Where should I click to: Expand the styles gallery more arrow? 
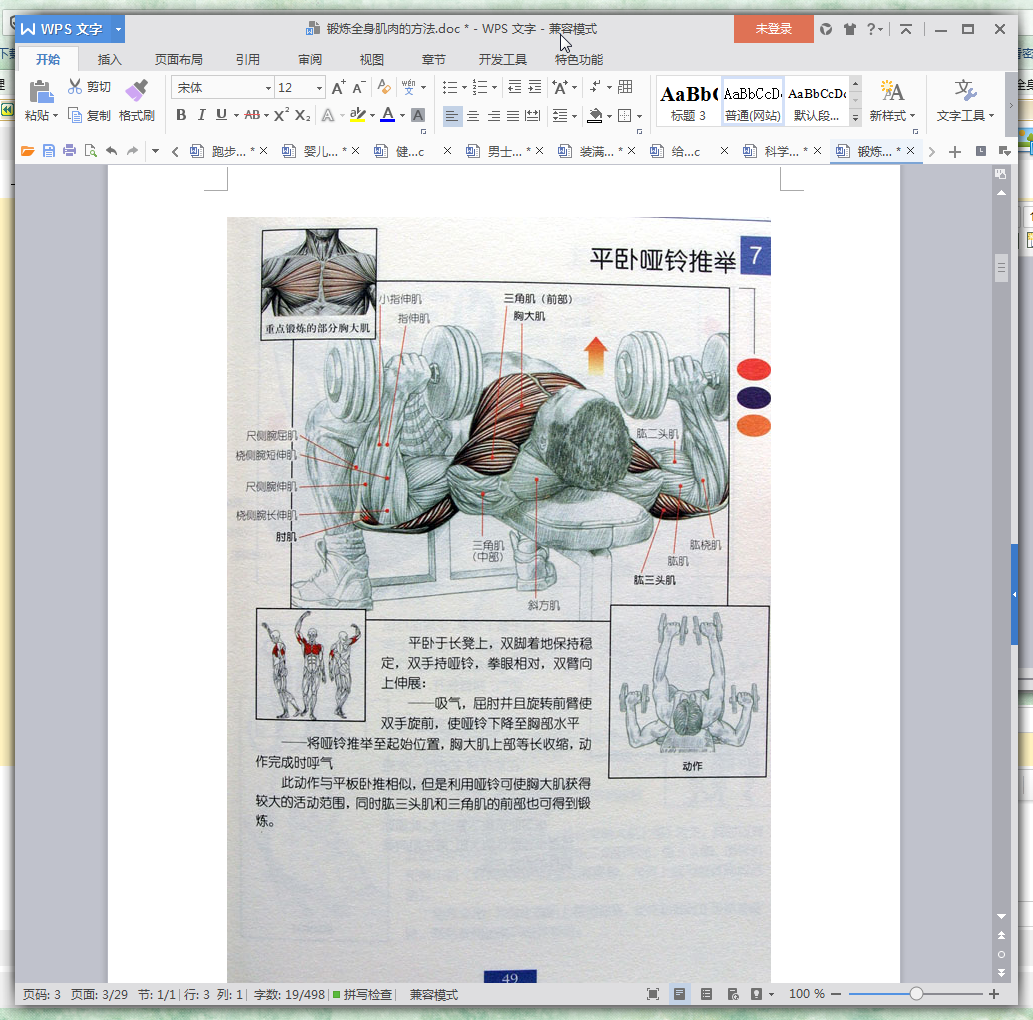856,117
